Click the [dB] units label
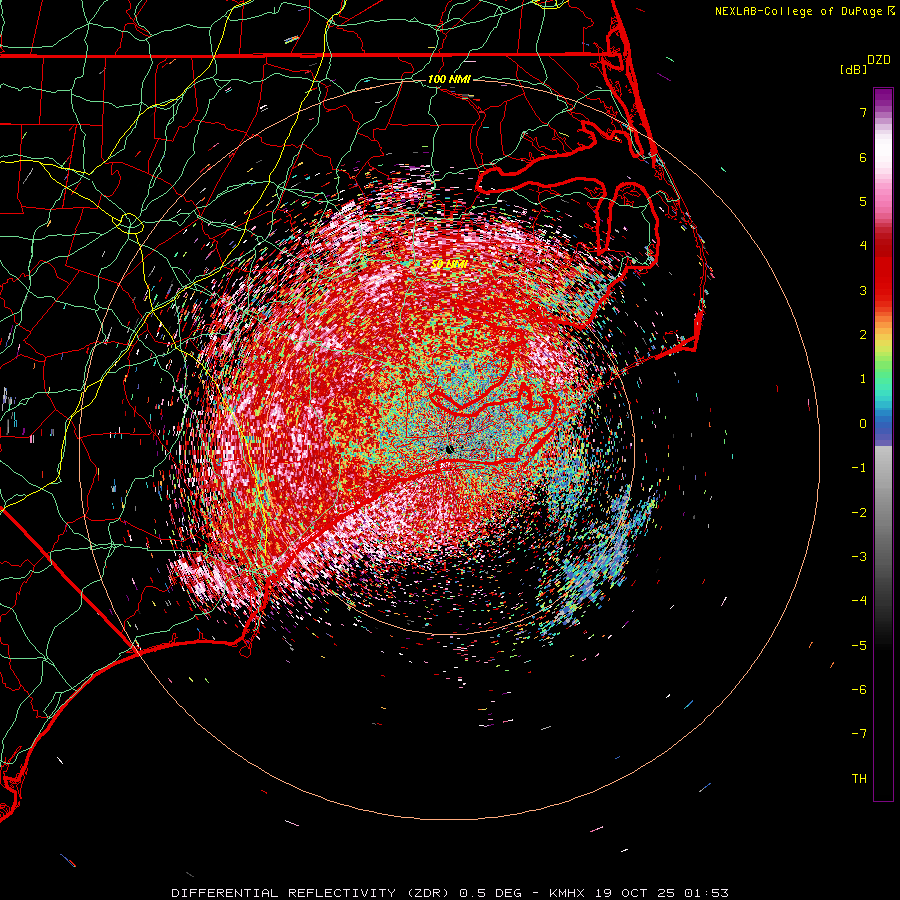Image resolution: width=900 pixels, height=900 pixels. click(853, 69)
